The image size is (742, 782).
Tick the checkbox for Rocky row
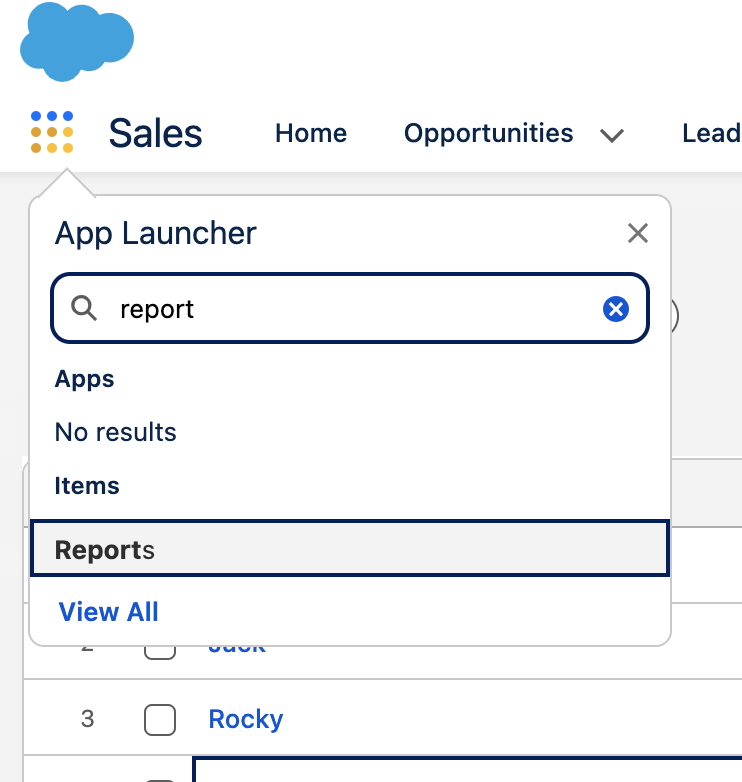pyautogui.click(x=160, y=720)
